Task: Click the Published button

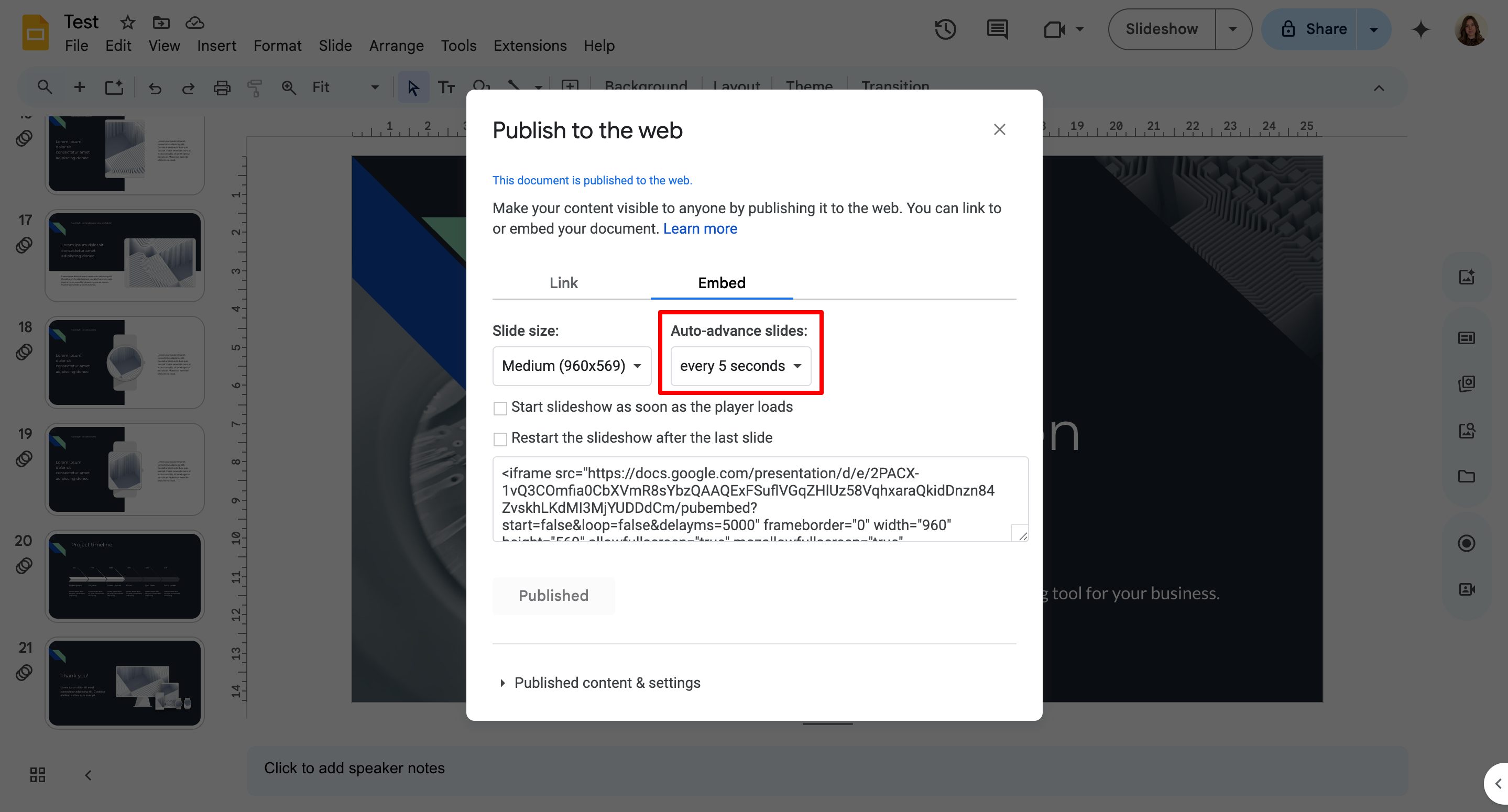Action: coord(553,596)
